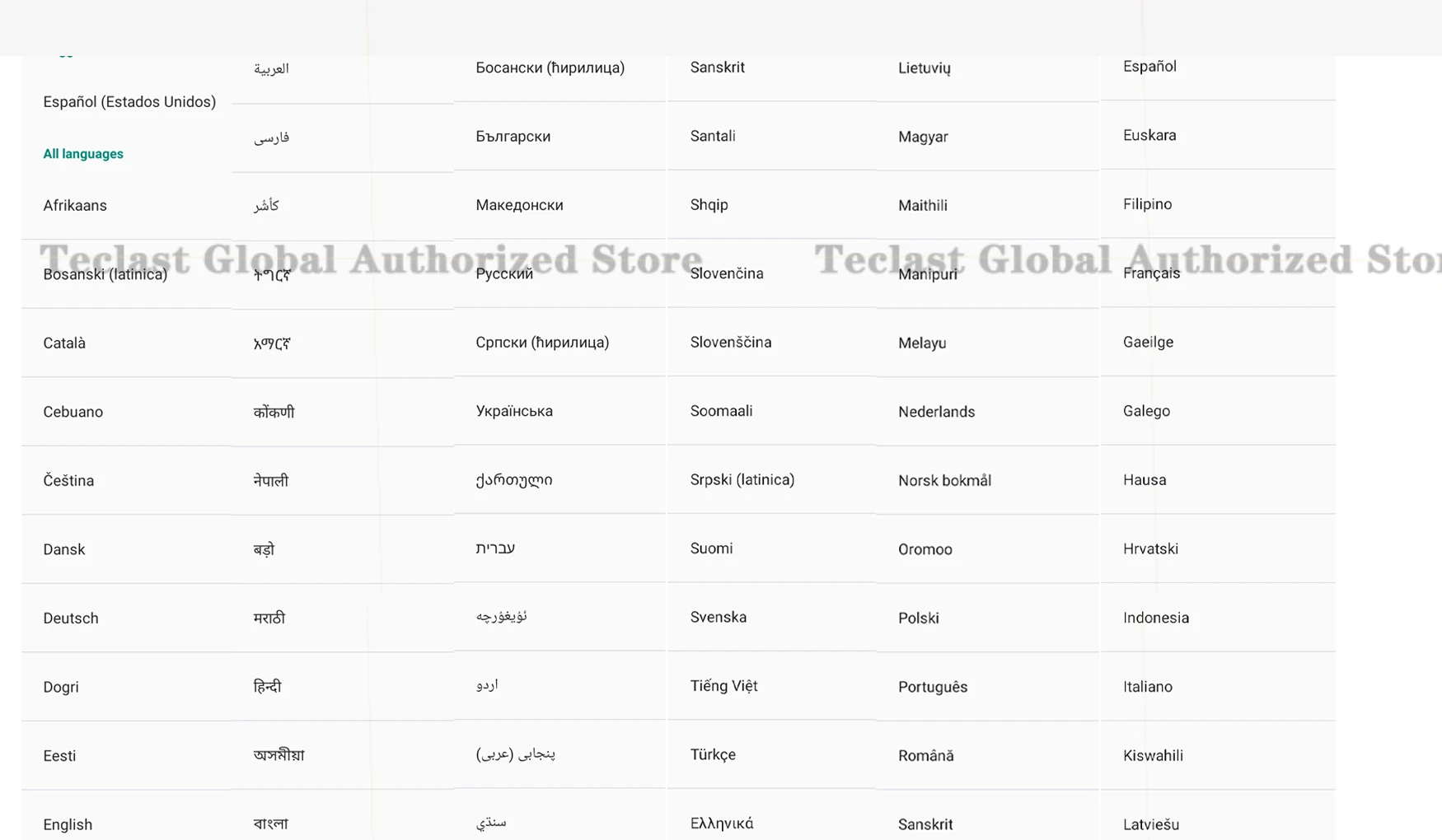
Task: Select Galego entry
Action: [x=1147, y=411]
